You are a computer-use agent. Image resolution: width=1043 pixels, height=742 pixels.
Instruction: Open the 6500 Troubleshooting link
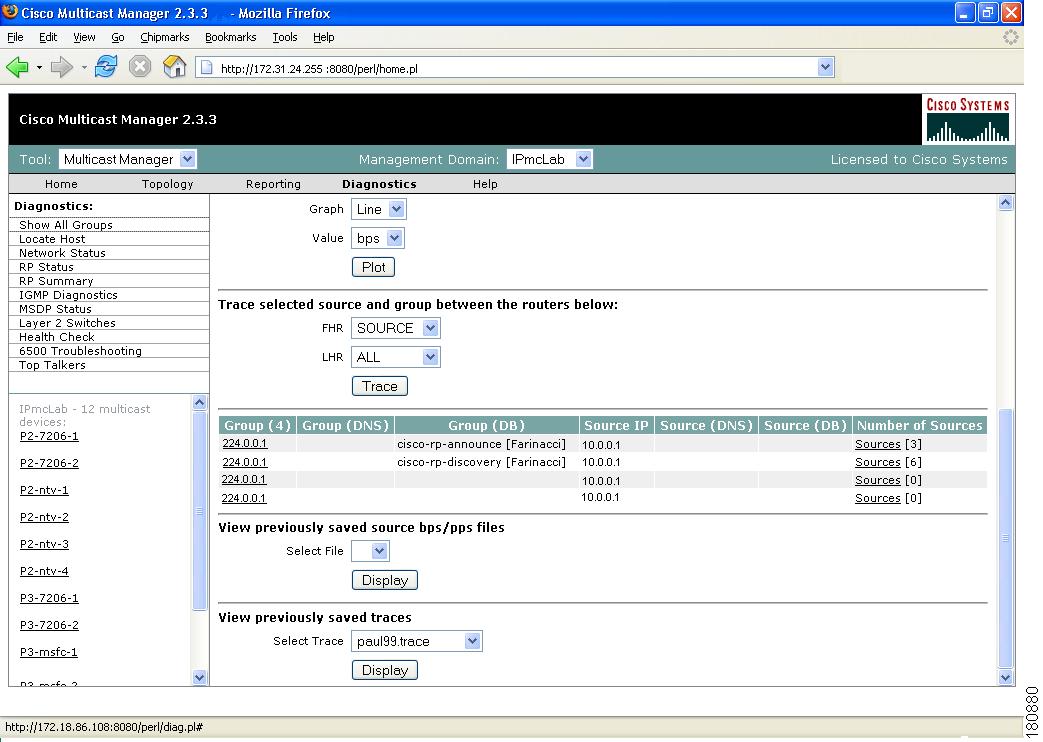pyautogui.click(x=80, y=351)
